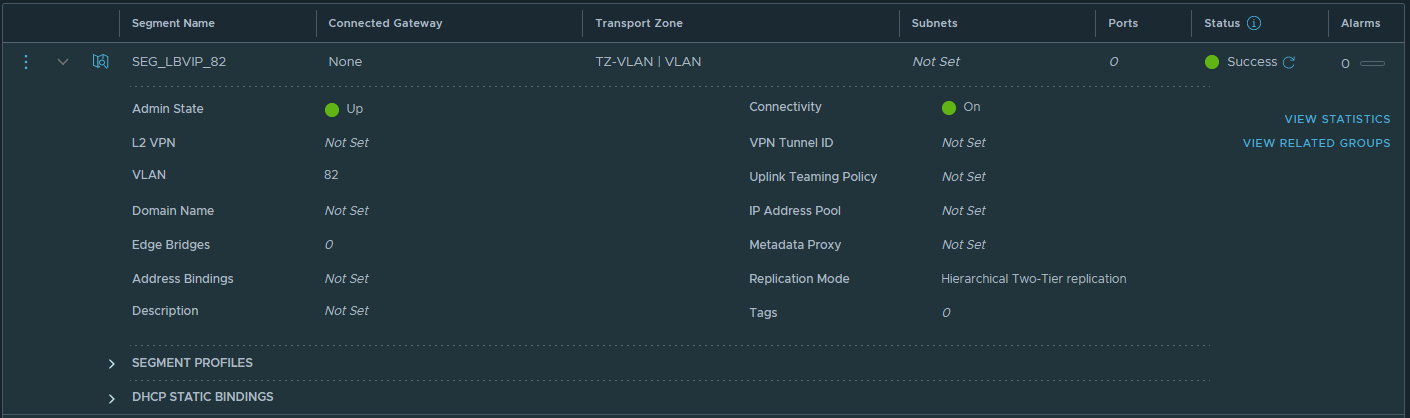Click the green Admin State Up indicator
Image resolution: width=1410 pixels, height=418 pixels.
(x=332, y=109)
